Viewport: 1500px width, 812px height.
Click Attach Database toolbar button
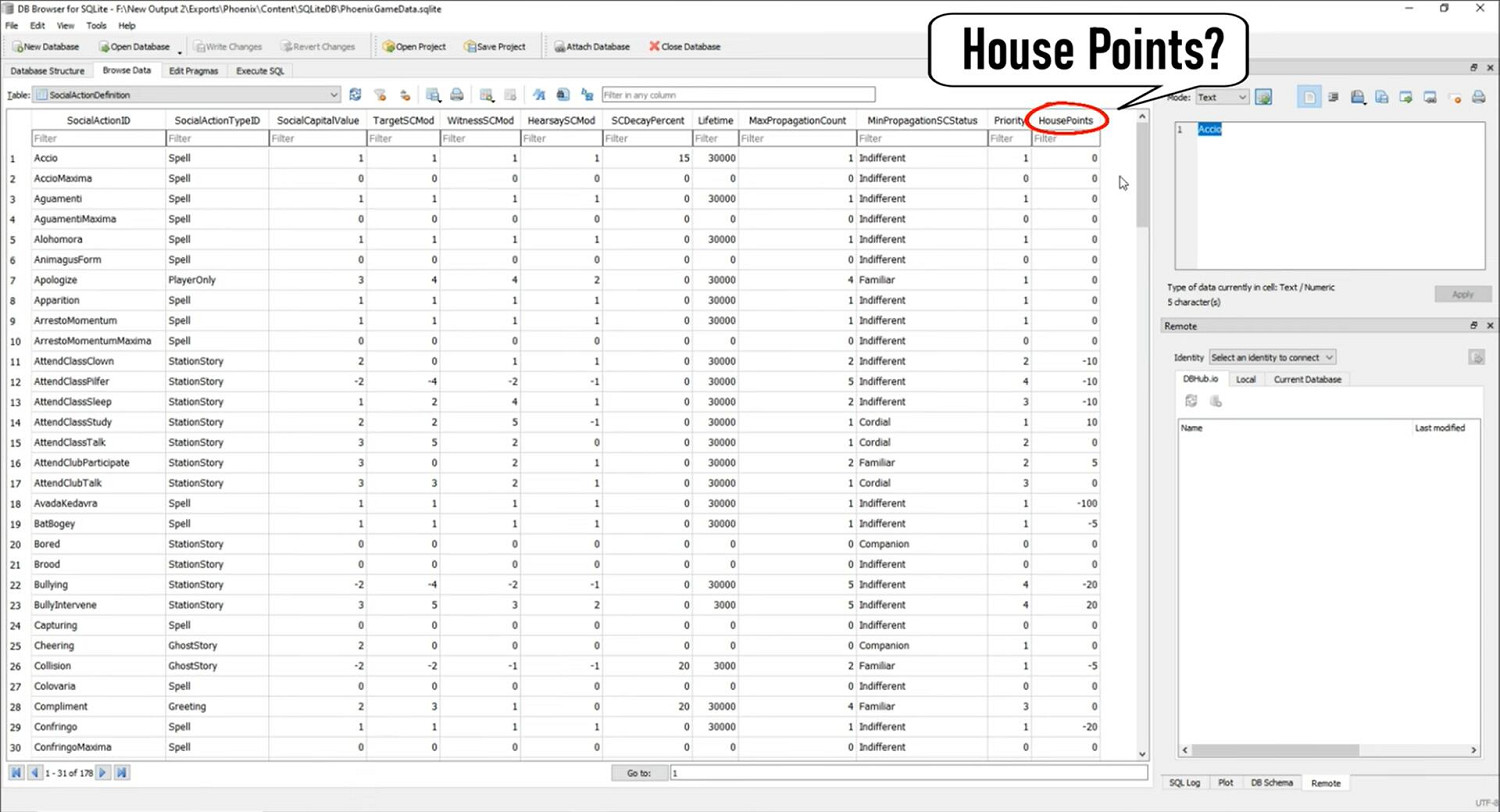point(590,46)
